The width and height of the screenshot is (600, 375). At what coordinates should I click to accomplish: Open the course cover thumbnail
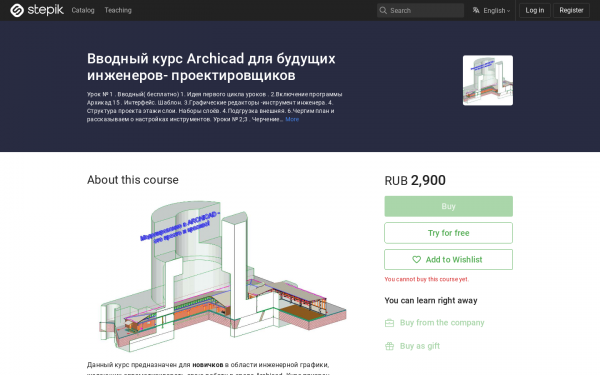488,80
